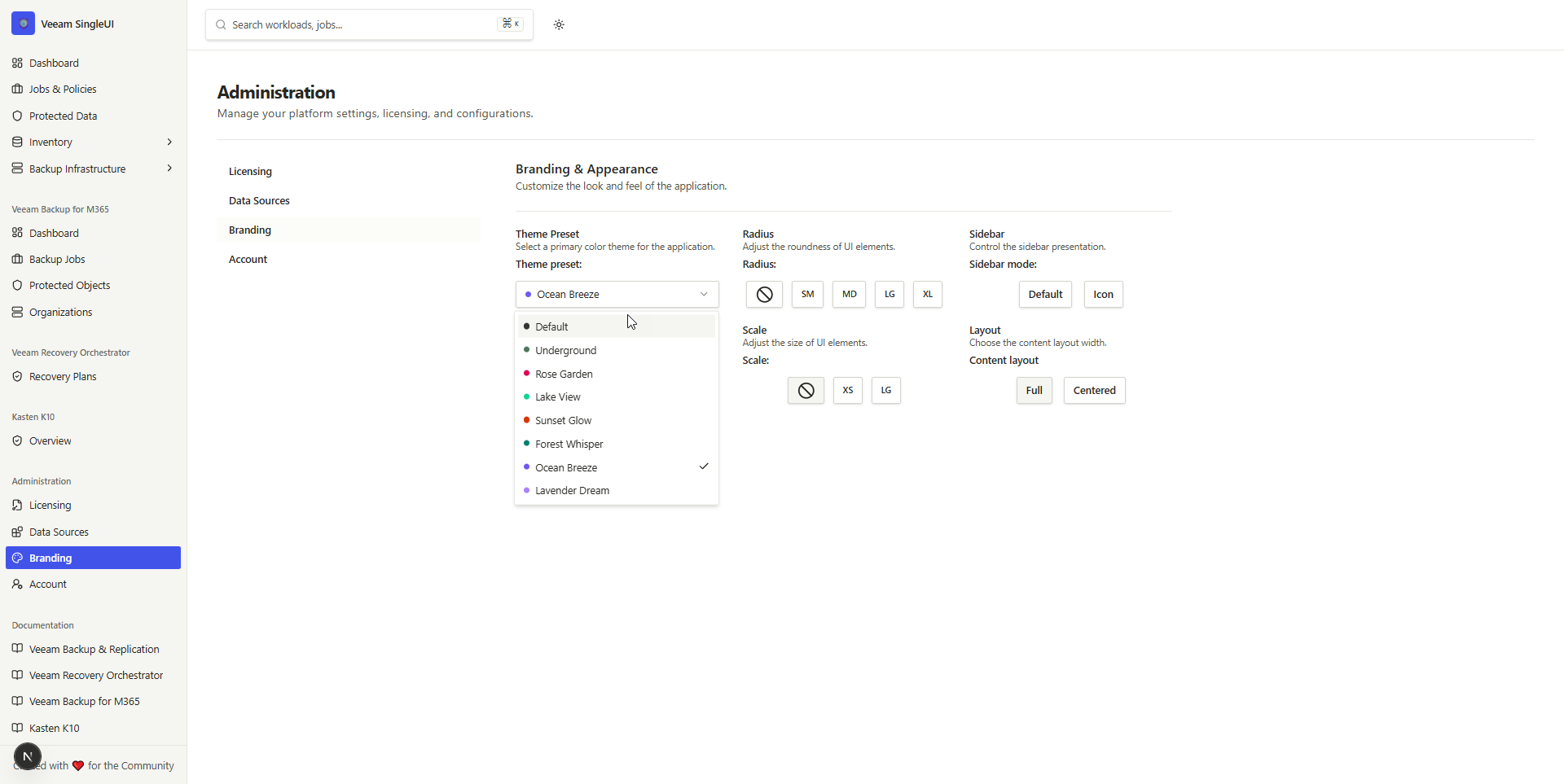The height and width of the screenshot is (784, 1564).
Task: Click the Rose Garden color dot
Action: tap(527, 374)
